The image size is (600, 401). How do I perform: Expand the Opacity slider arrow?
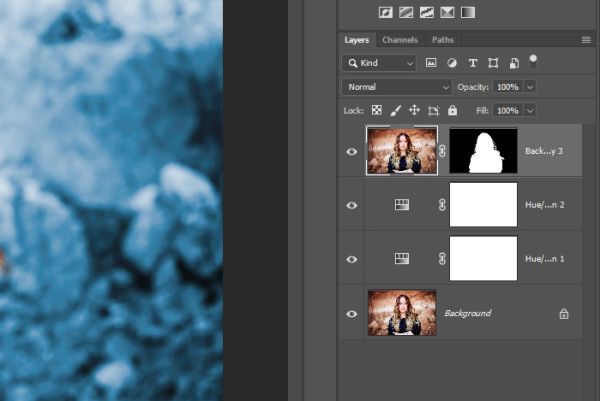(x=530, y=87)
